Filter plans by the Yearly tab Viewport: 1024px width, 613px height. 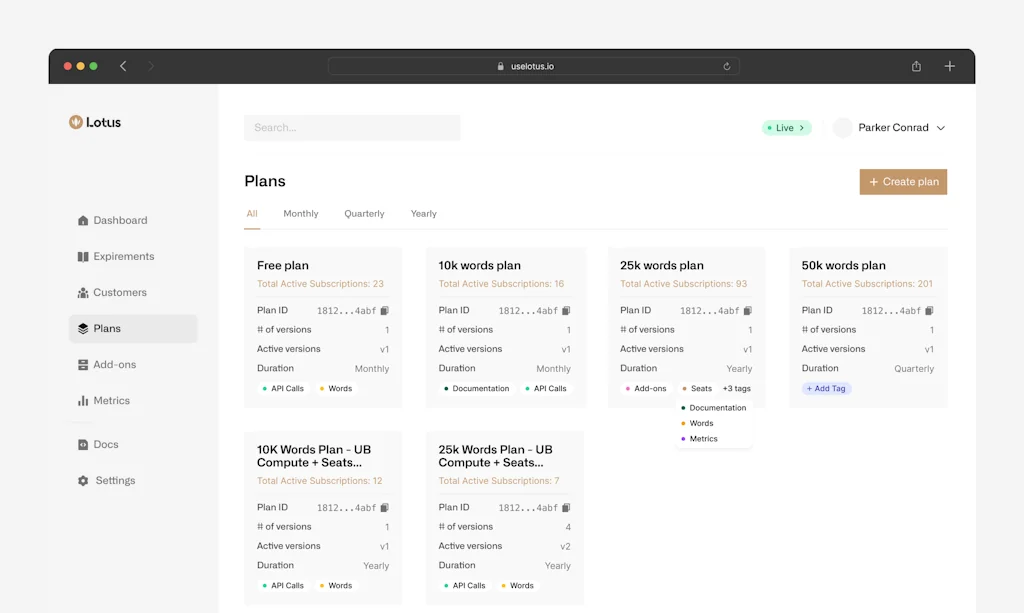423,213
